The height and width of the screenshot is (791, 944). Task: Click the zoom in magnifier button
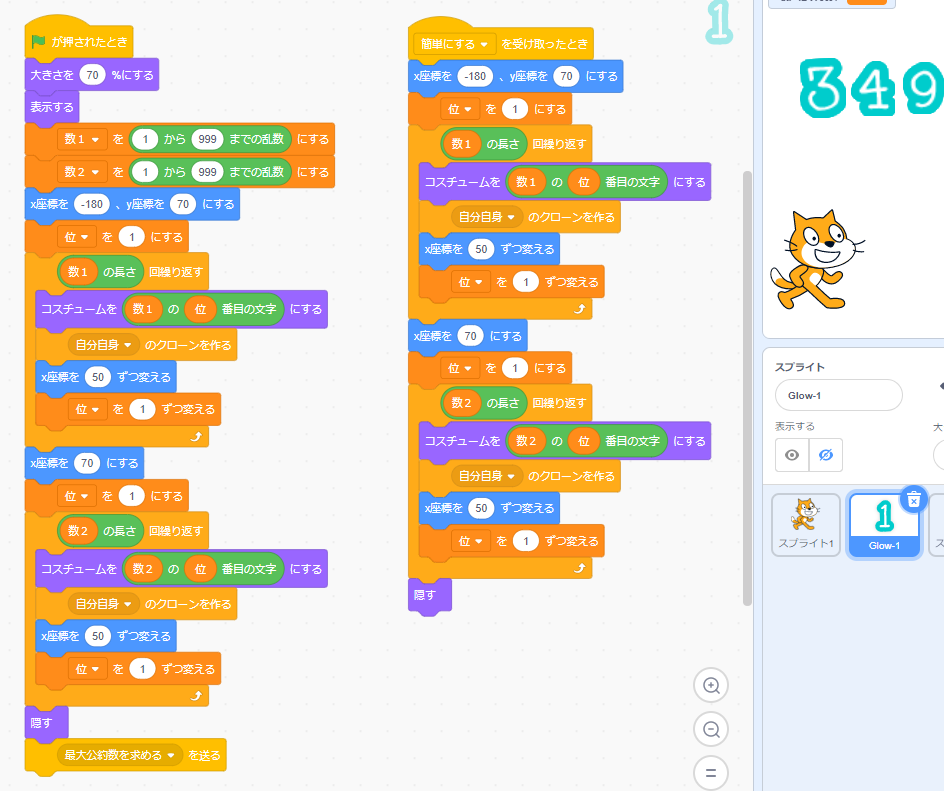711,685
